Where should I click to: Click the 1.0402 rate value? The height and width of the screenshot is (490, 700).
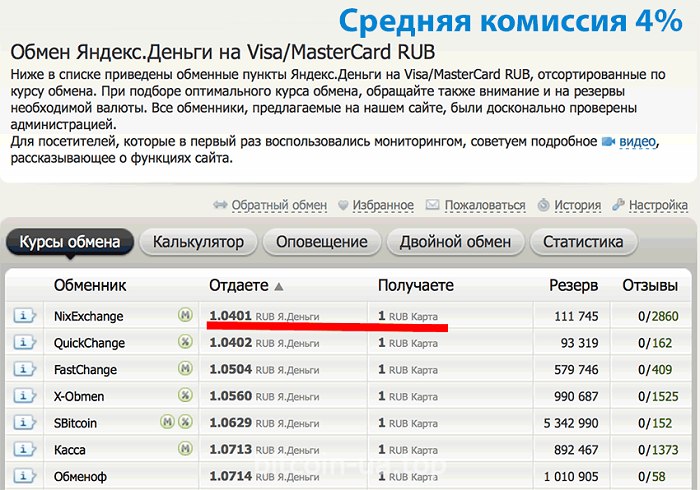(230, 342)
